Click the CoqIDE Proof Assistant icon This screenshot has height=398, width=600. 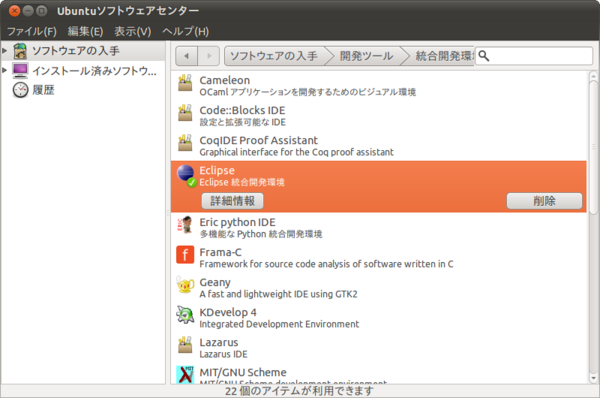coord(185,143)
